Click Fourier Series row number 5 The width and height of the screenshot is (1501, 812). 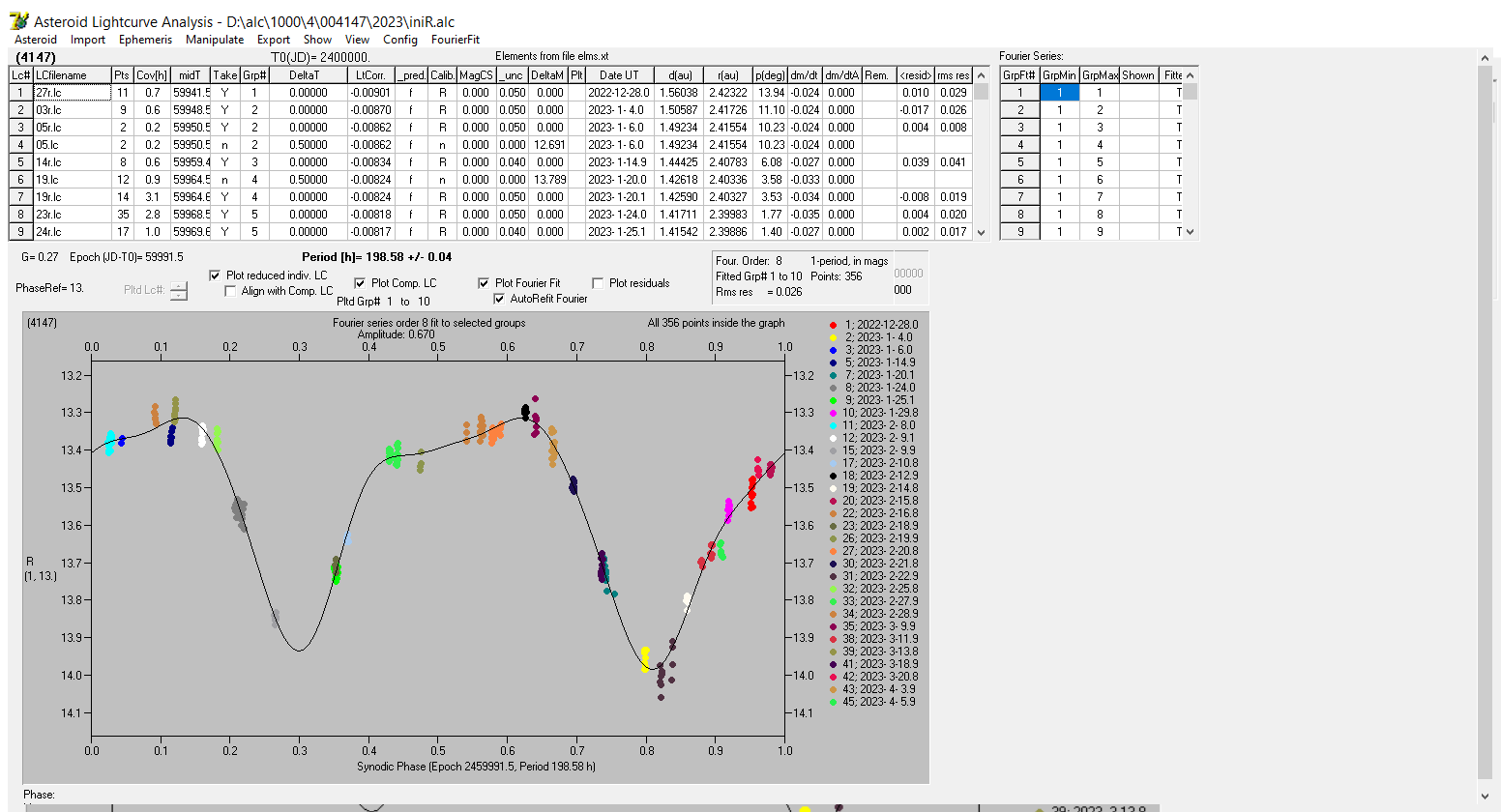(x=1019, y=162)
